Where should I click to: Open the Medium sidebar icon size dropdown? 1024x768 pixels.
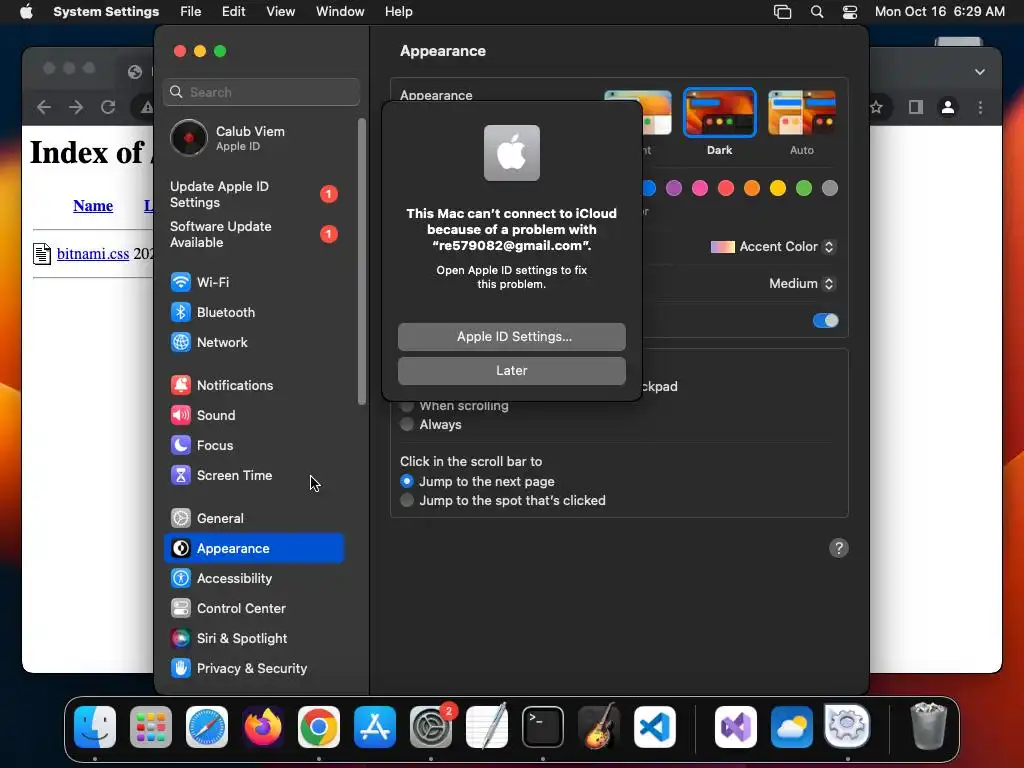[801, 283]
